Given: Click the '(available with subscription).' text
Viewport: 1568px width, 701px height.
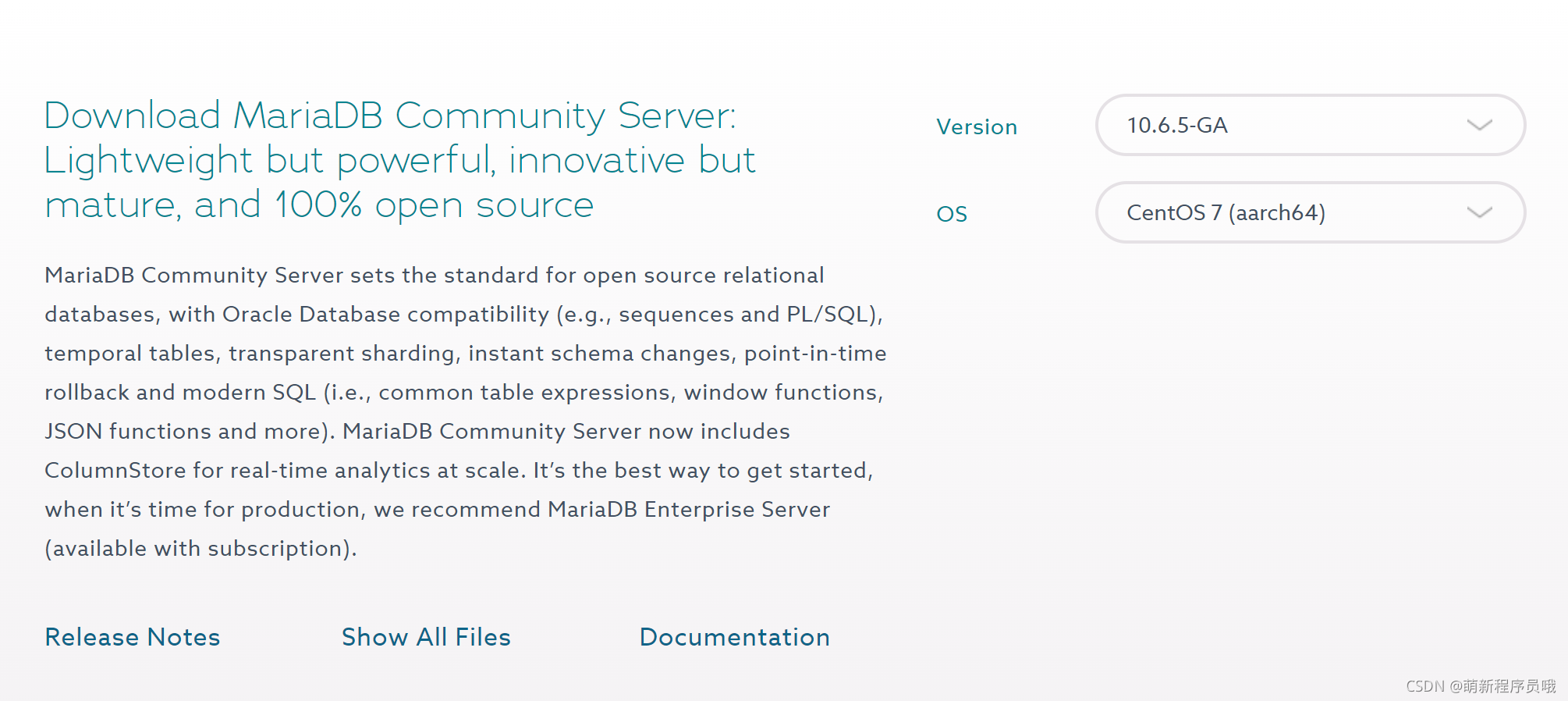Looking at the screenshot, I should click(200, 549).
